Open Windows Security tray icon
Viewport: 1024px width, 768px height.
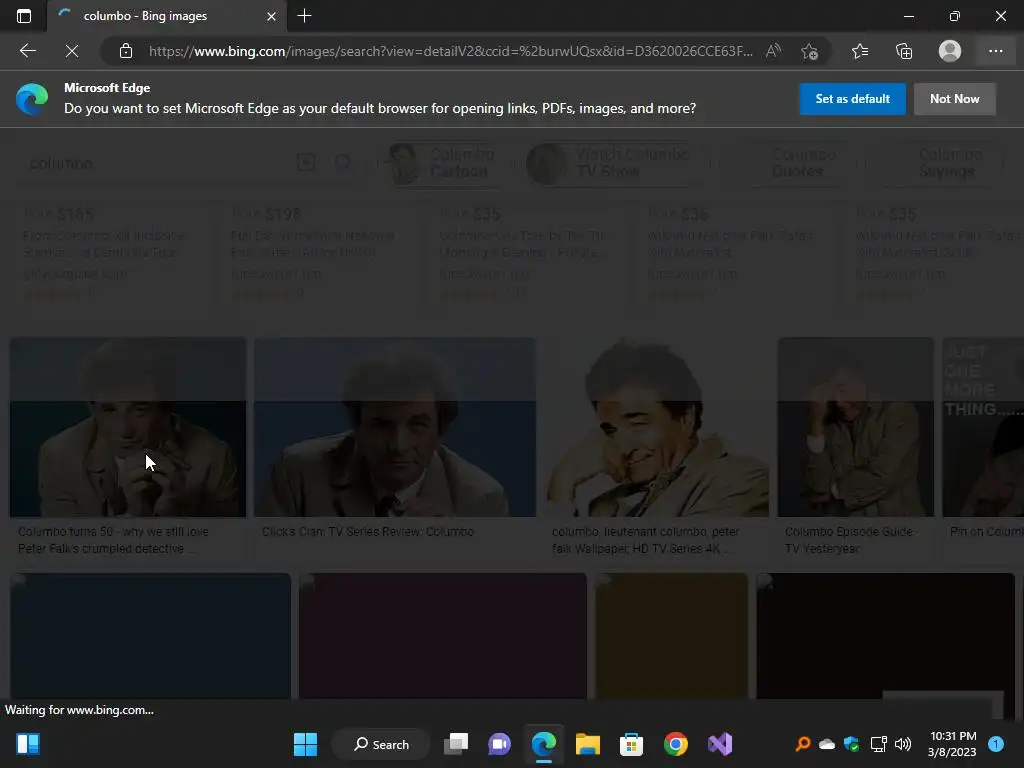(x=852, y=744)
